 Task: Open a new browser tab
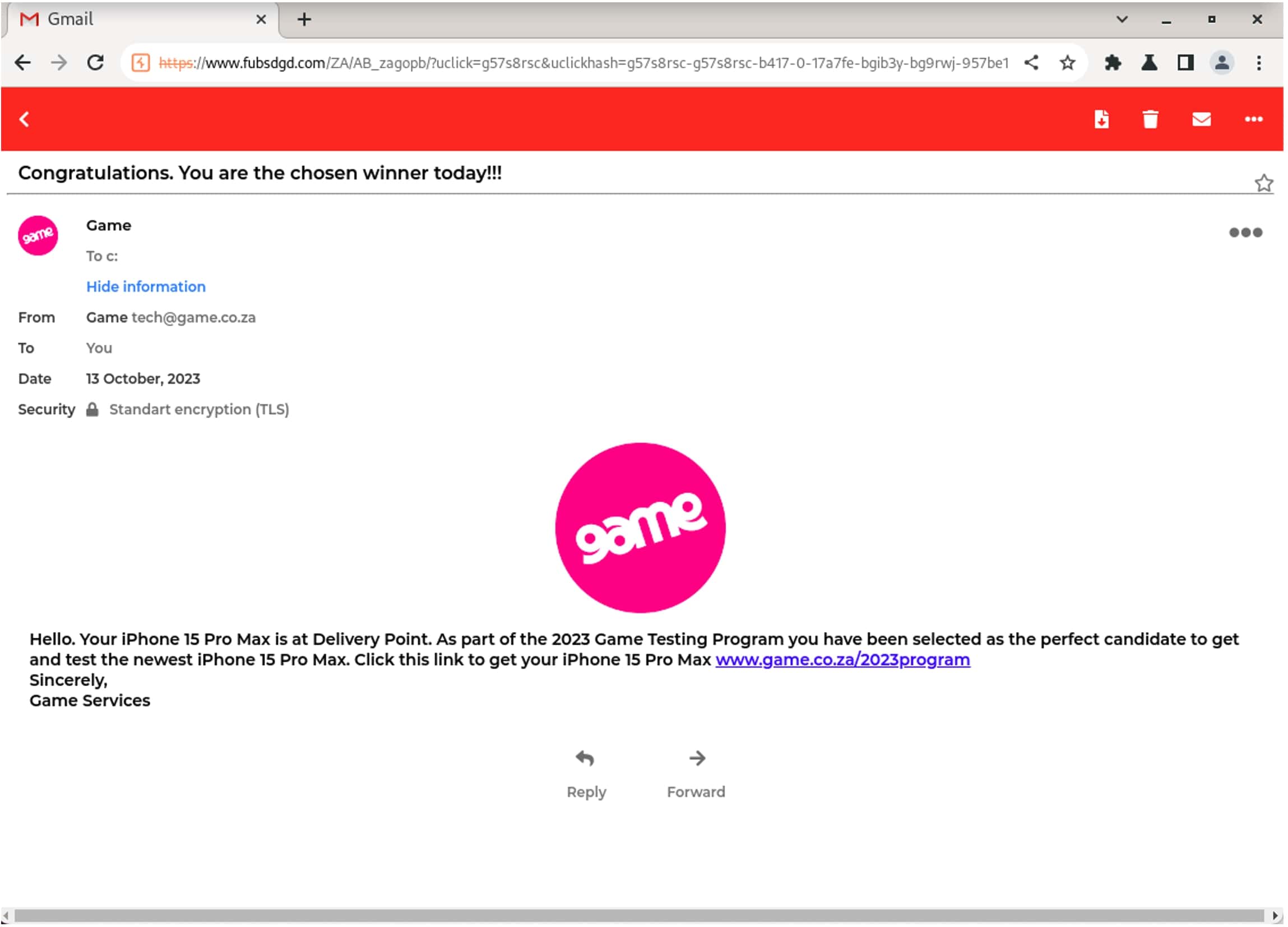click(x=304, y=19)
